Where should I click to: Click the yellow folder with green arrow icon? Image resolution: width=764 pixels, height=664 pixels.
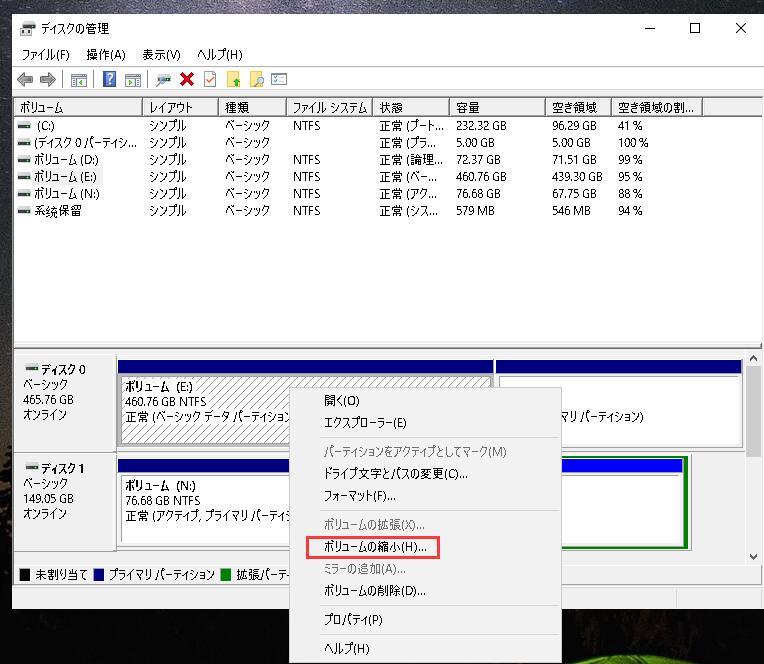[x=234, y=79]
